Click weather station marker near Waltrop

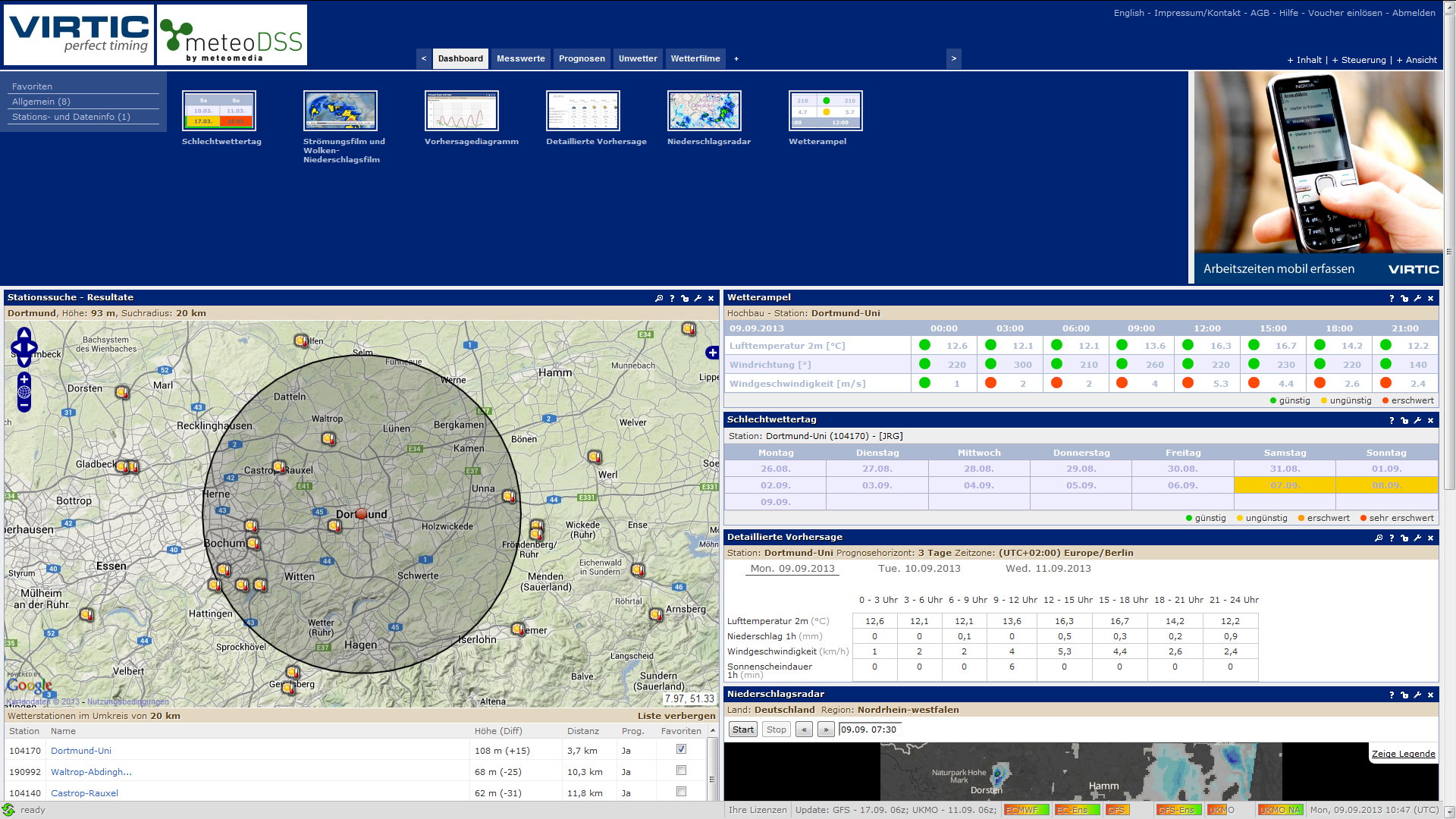tap(328, 439)
